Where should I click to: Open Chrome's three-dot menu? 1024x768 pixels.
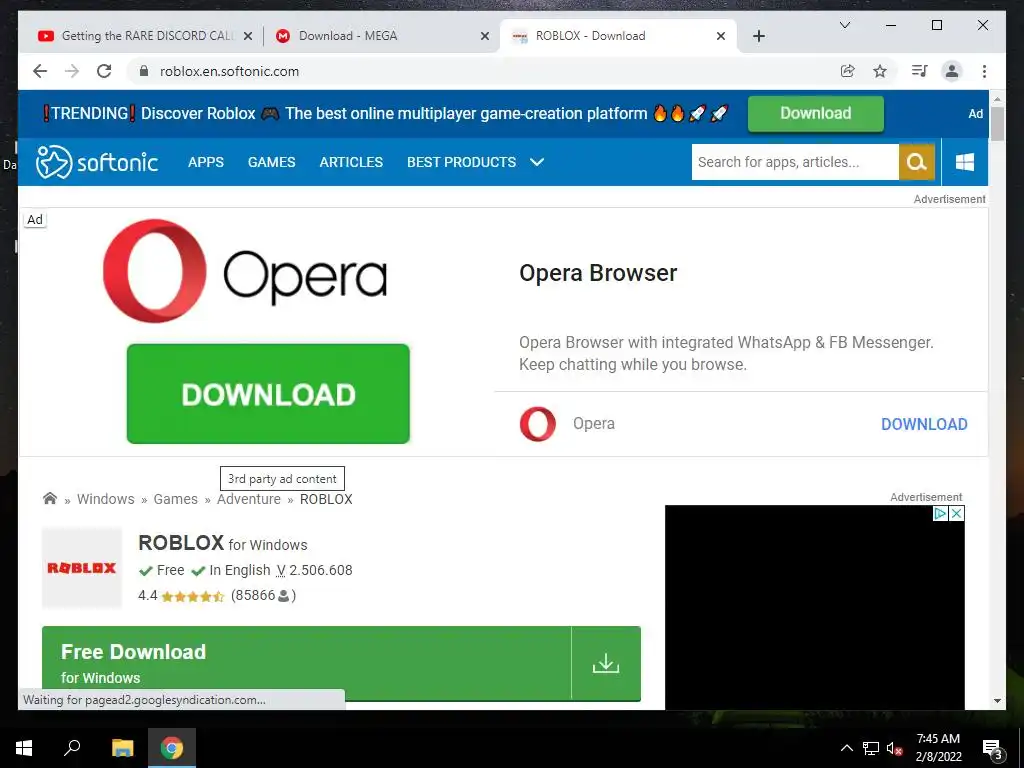coord(984,71)
